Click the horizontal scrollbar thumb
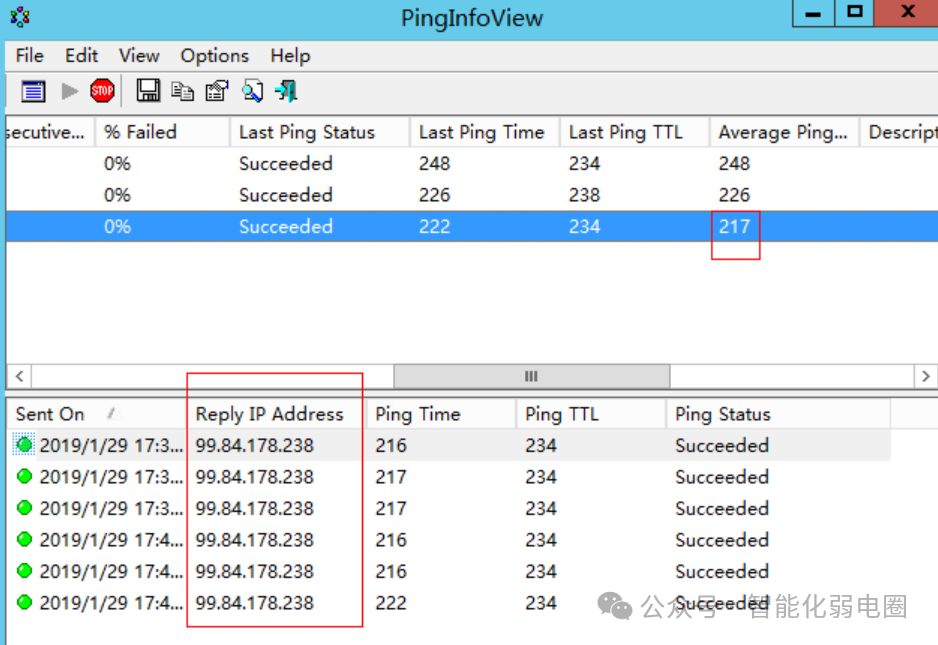The height and width of the screenshot is (645, 938). (x=531, y=376)
